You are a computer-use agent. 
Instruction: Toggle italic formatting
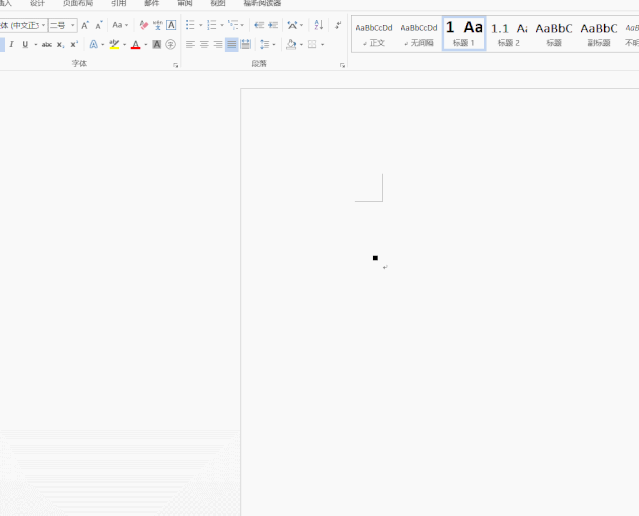[11, 44]
